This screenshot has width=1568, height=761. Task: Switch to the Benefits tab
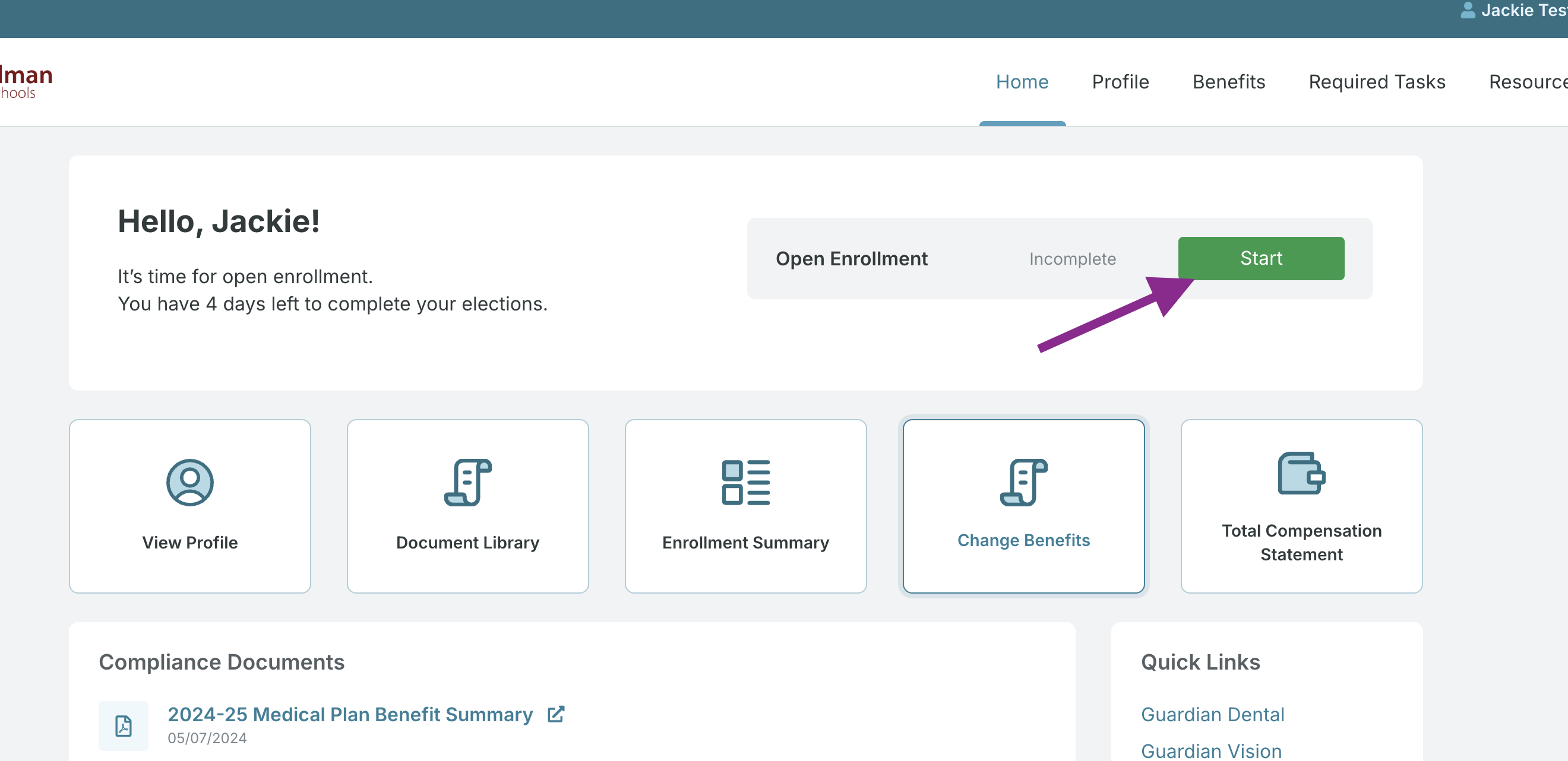(x=1228, y=81)
